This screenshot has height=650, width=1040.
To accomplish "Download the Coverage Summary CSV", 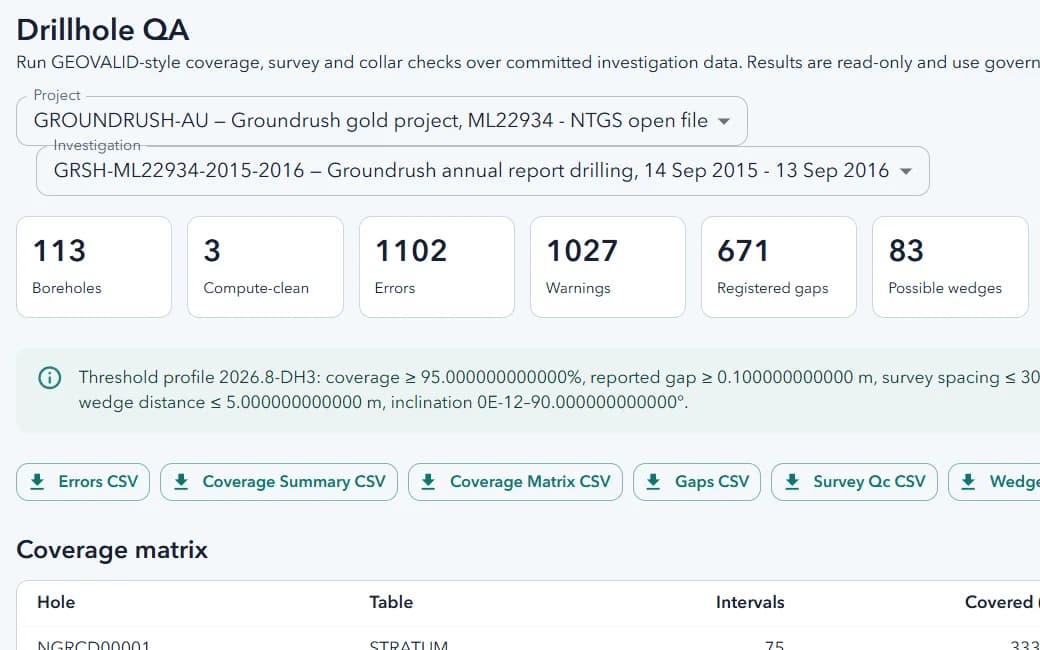I will tap(279, 482).
